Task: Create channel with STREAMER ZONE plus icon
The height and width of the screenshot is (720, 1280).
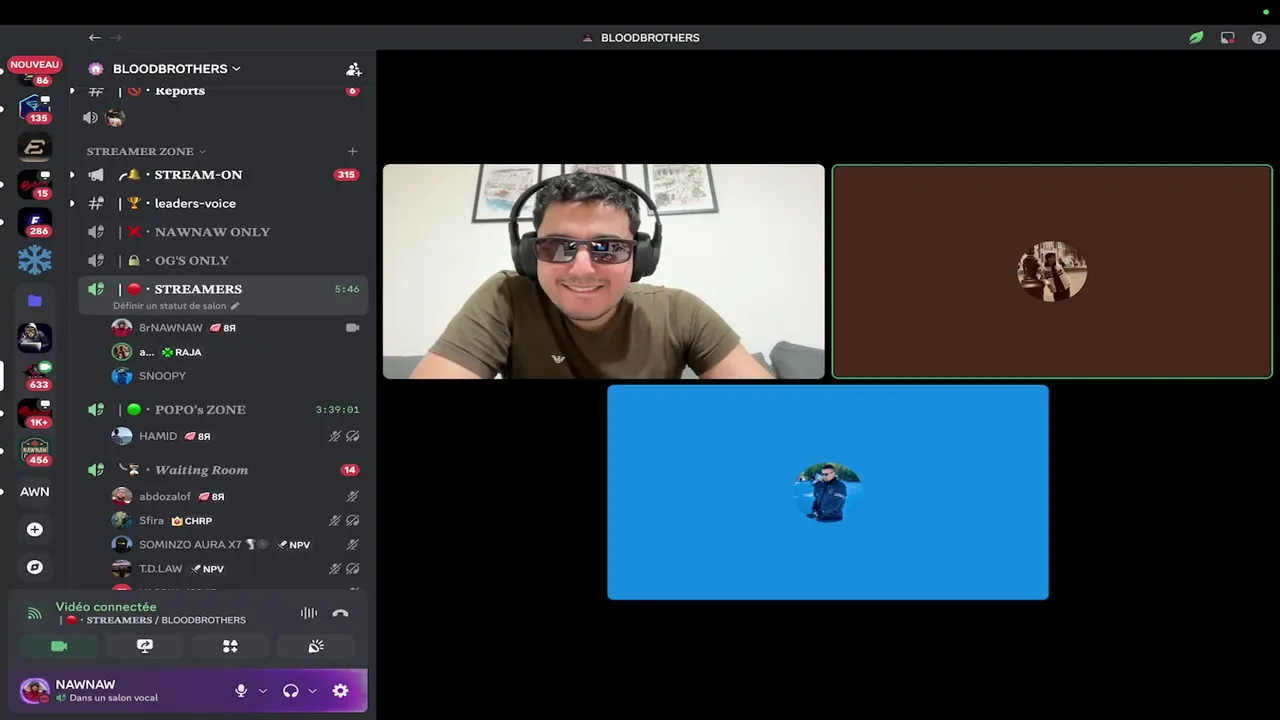Action: pyautogui.click(x=352, y=151)
